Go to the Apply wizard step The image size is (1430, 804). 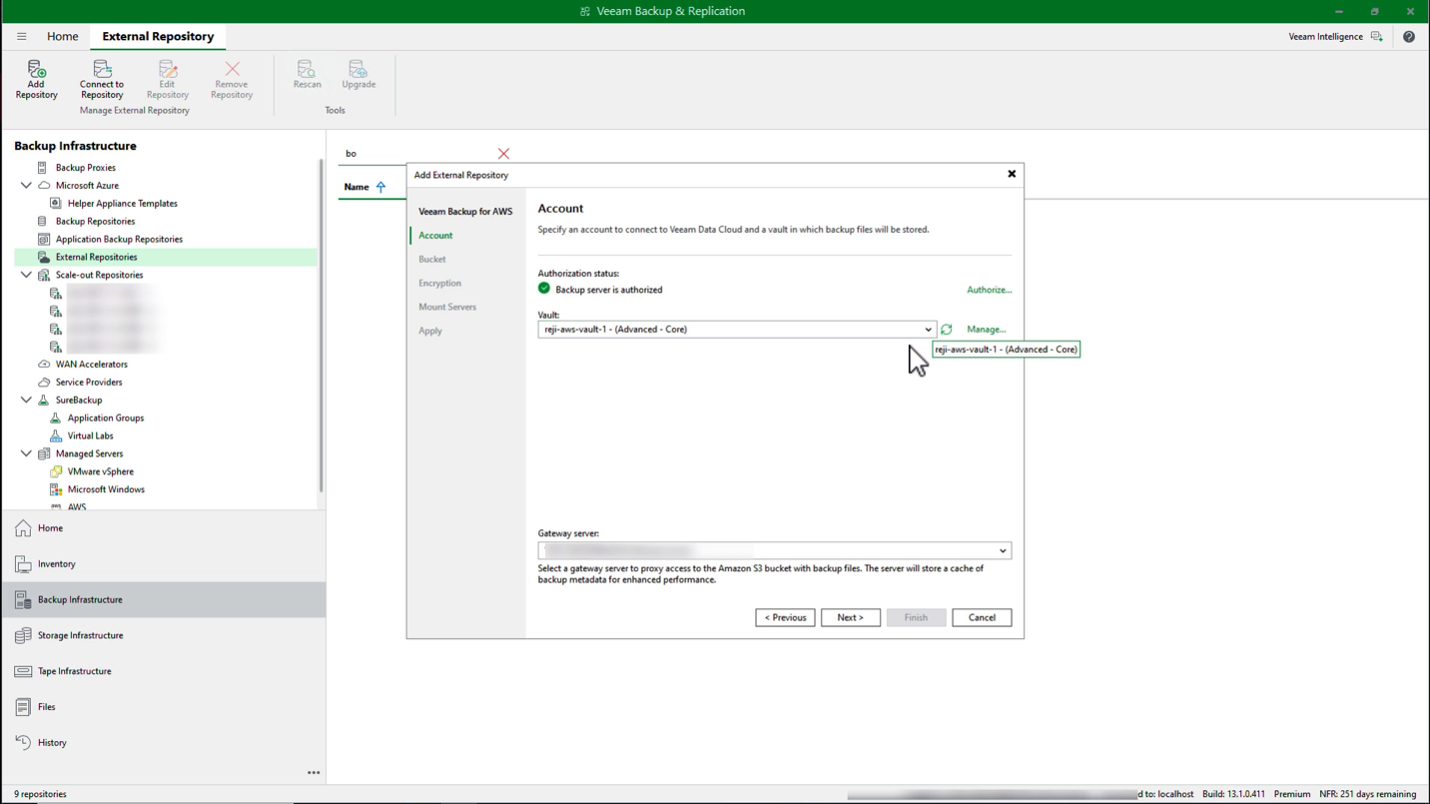click(x=430, y=331)
